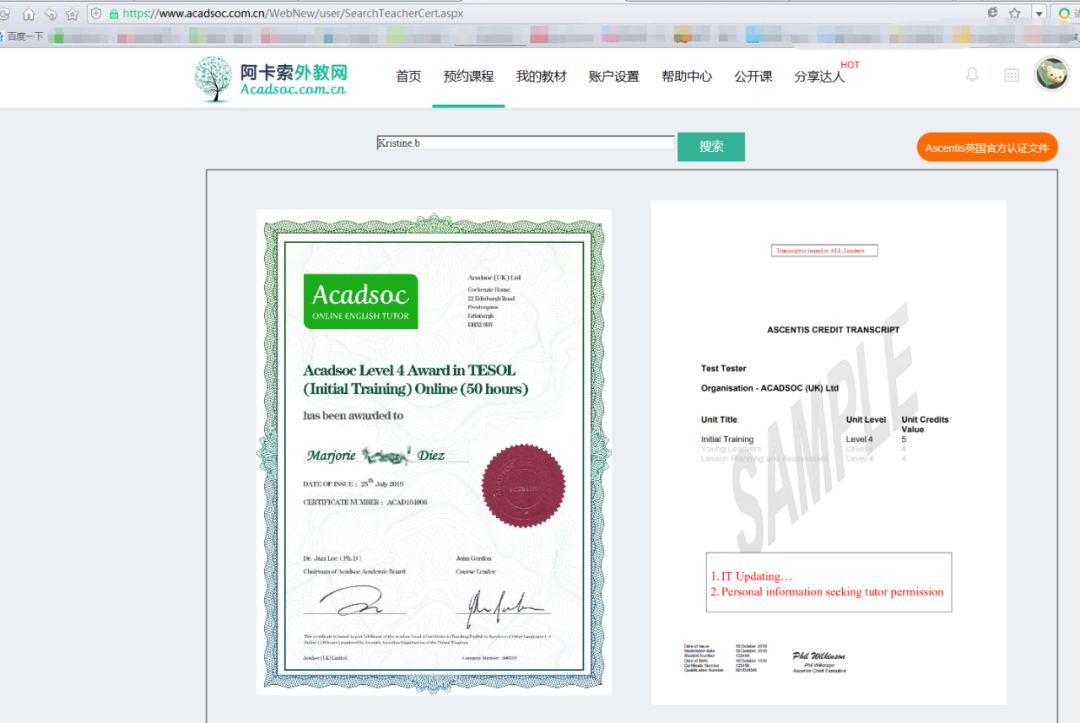
Task: Open the notification bell icon
Action: pyautogui.click(x=972, y=75)
